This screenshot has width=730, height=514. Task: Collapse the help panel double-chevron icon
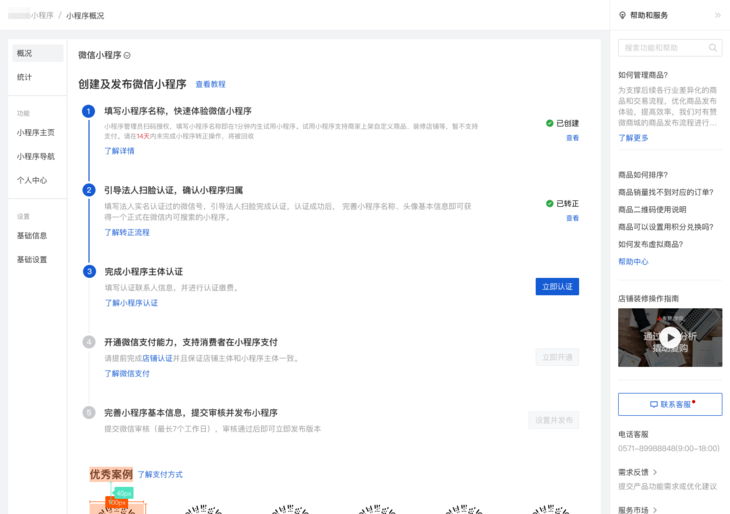pos(717,15)
